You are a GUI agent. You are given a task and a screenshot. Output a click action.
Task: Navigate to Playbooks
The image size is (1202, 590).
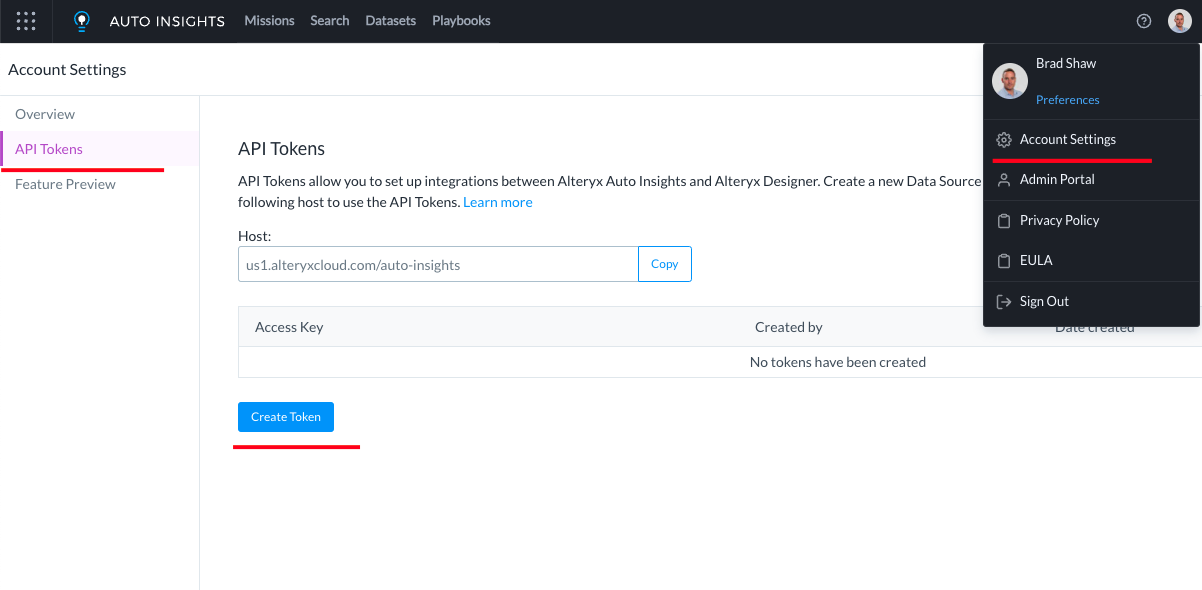[461, 21]
